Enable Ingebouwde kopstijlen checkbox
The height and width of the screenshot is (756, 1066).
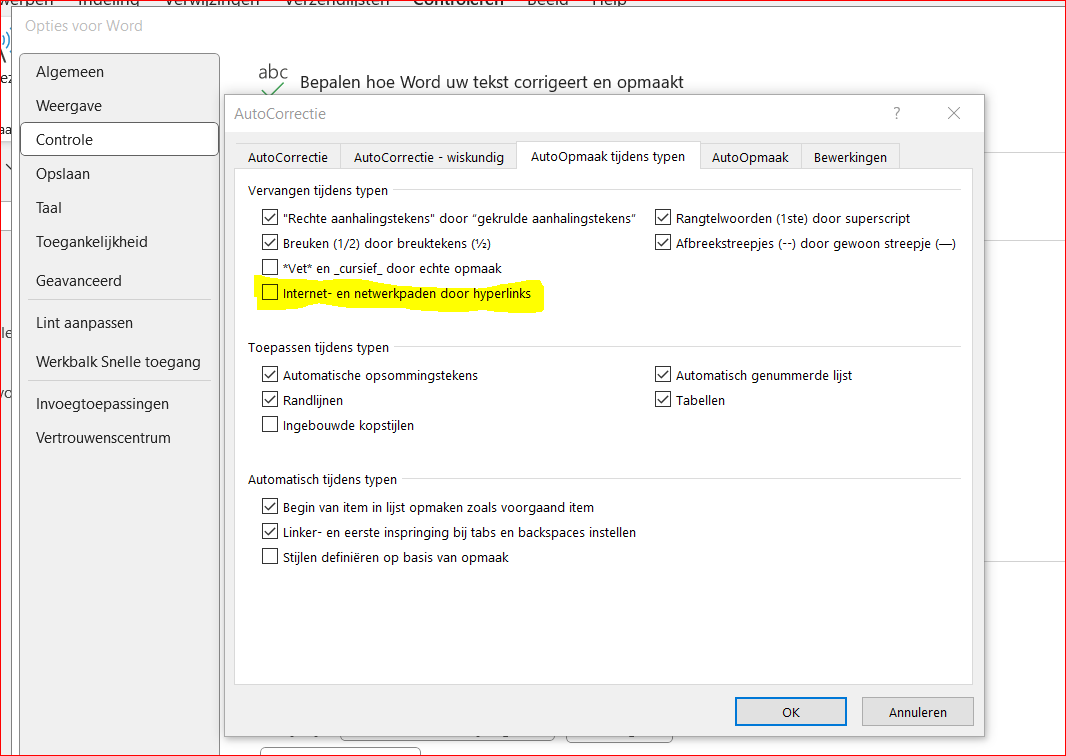coord(270,425)
